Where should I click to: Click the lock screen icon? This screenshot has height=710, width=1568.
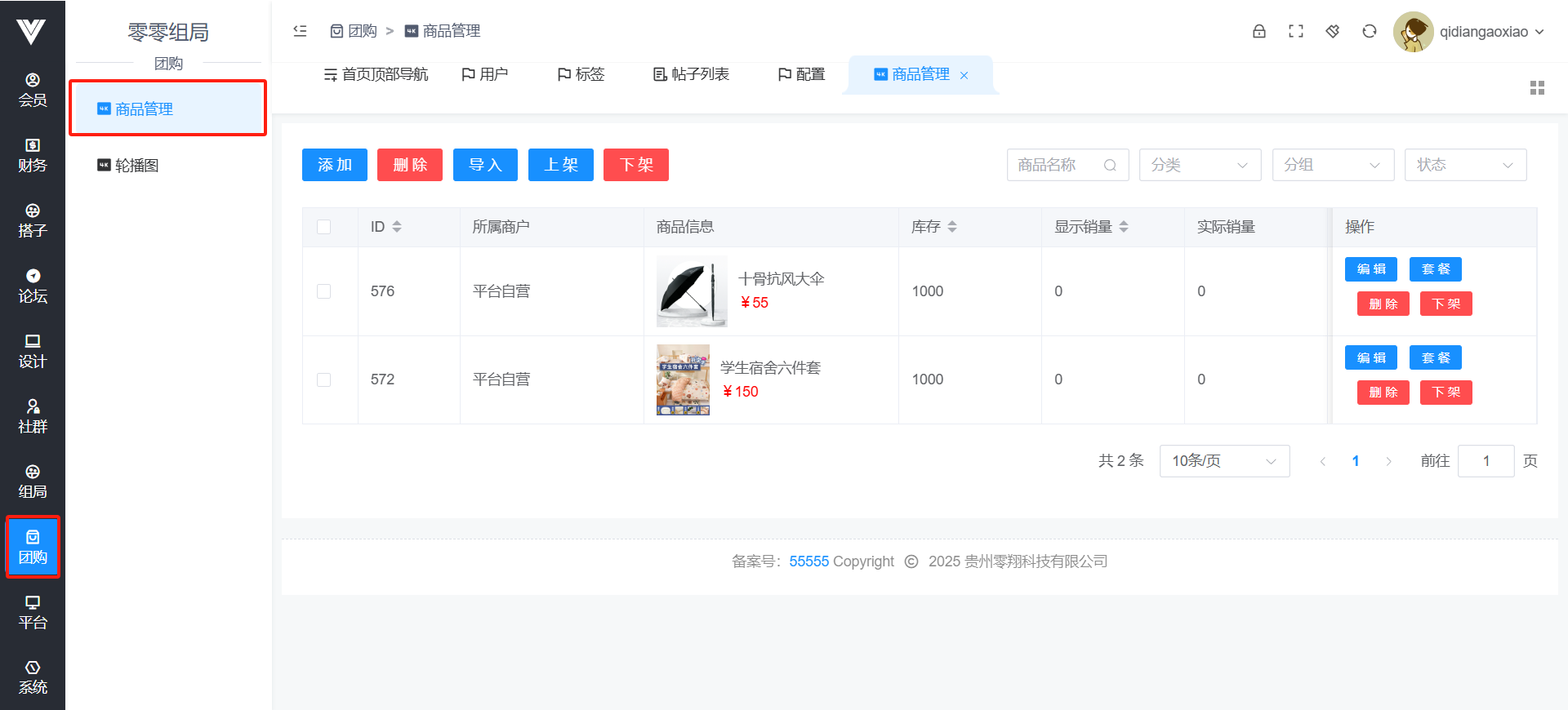click(x=1258, y=31)
